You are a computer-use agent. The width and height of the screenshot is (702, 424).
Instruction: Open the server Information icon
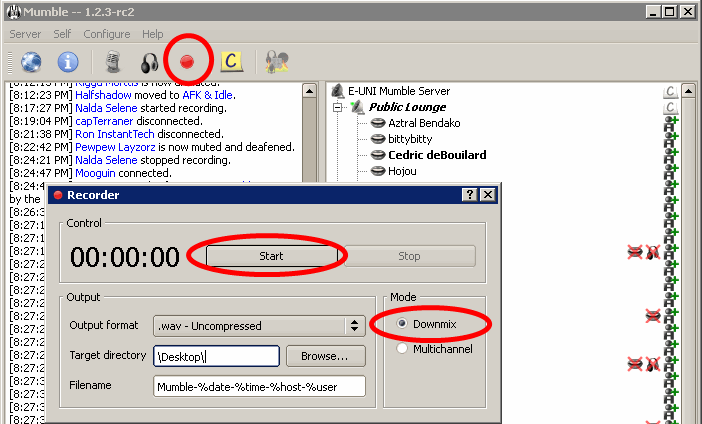(67, 62)
